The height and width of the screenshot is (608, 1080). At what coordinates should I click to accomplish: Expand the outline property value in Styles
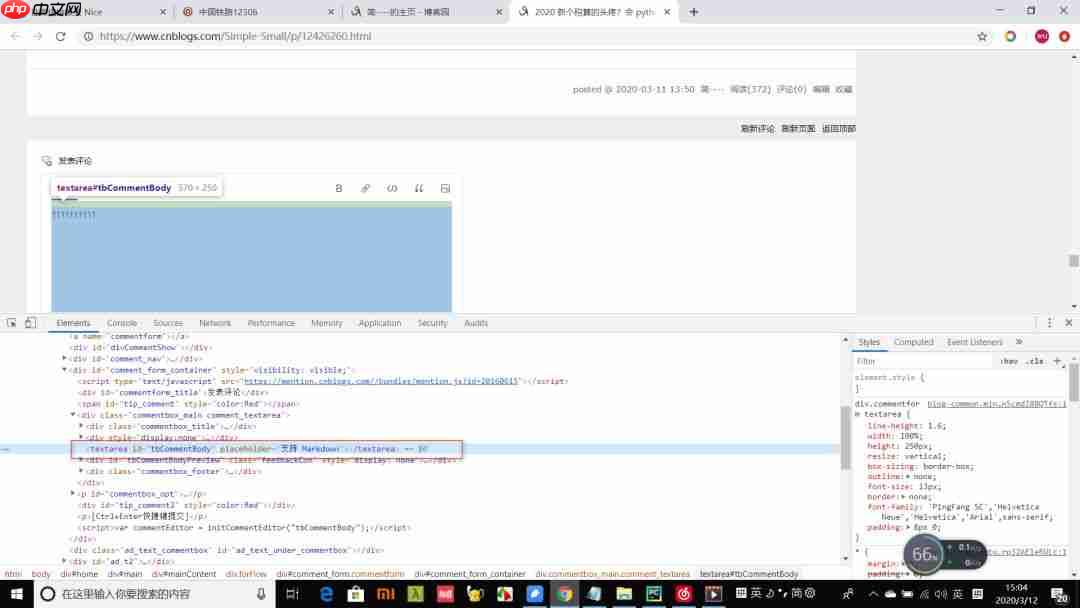pos(908,476)
